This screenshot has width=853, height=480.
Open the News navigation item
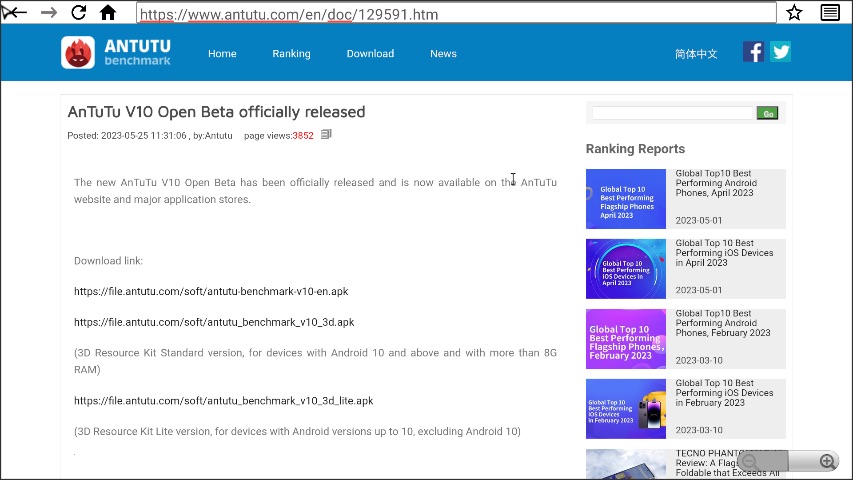[443, 53]
